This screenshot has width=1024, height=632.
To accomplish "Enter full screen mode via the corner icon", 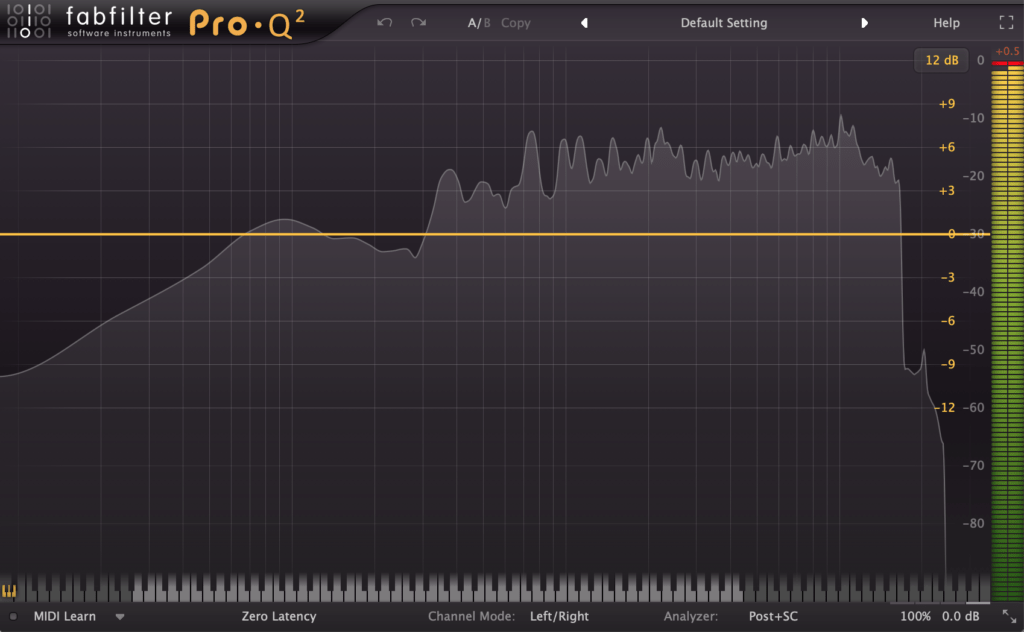I will (x=1009, y=22).
